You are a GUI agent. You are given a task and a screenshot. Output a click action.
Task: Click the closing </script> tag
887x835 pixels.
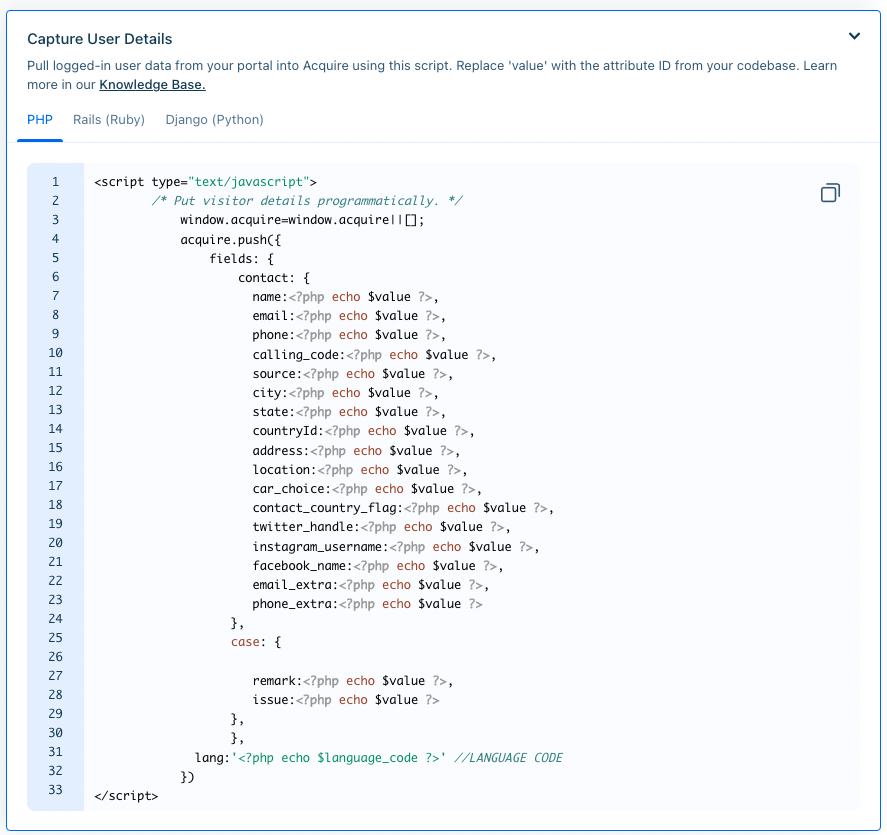click(126, 796)
